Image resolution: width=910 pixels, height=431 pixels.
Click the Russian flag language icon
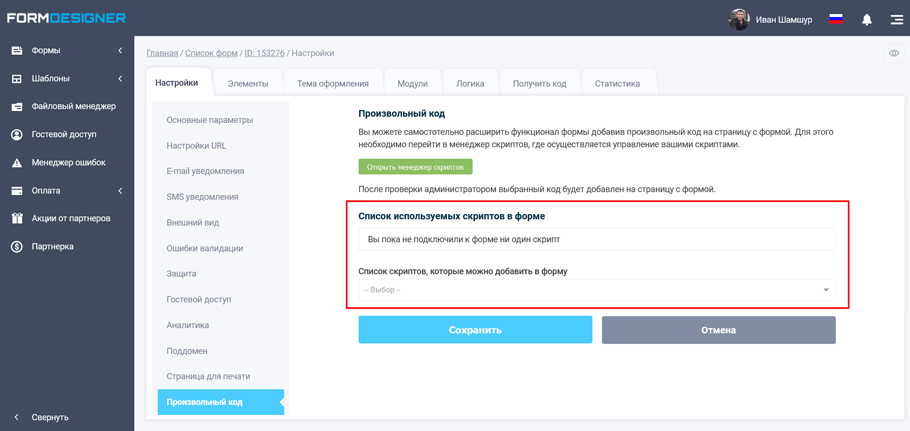click(x=836, y=19)
